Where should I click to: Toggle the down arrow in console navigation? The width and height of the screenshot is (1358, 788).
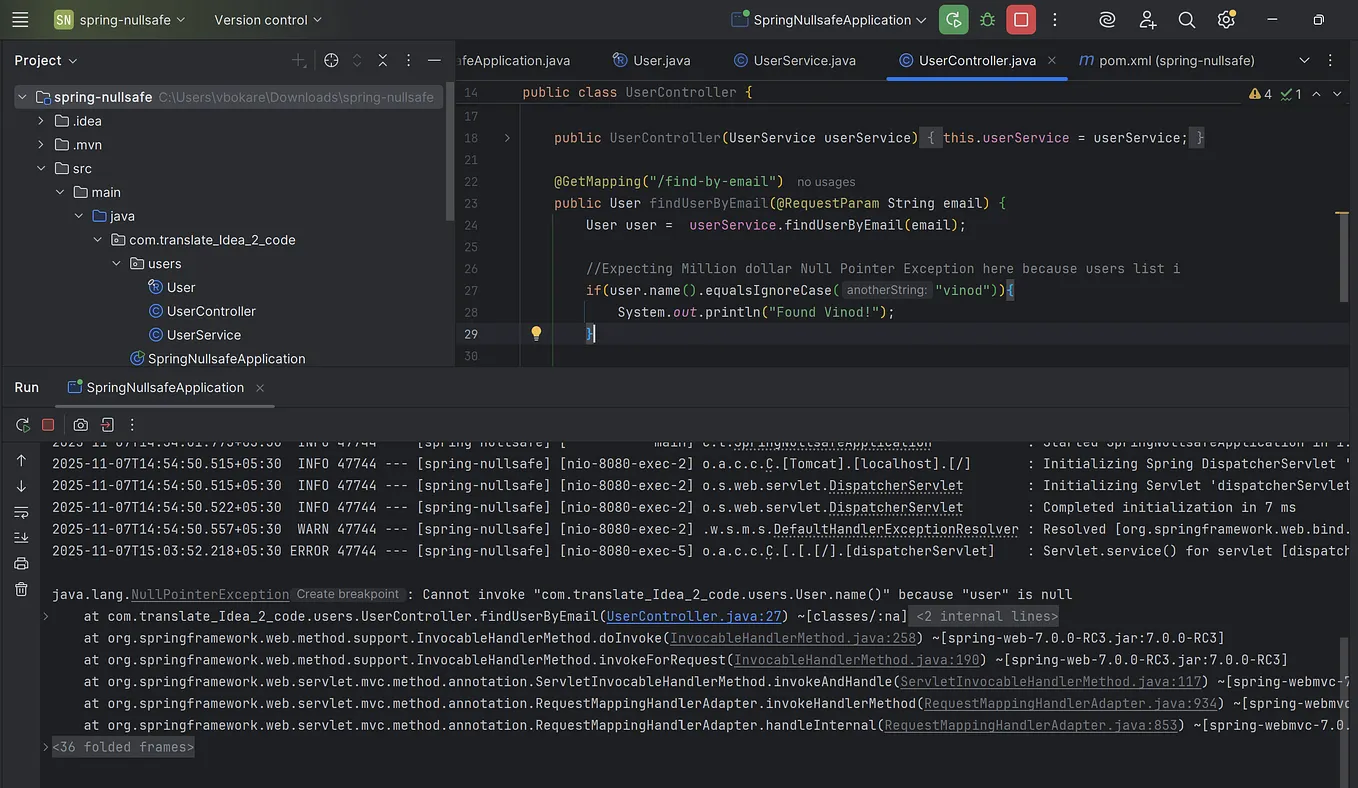click(22, 487)
